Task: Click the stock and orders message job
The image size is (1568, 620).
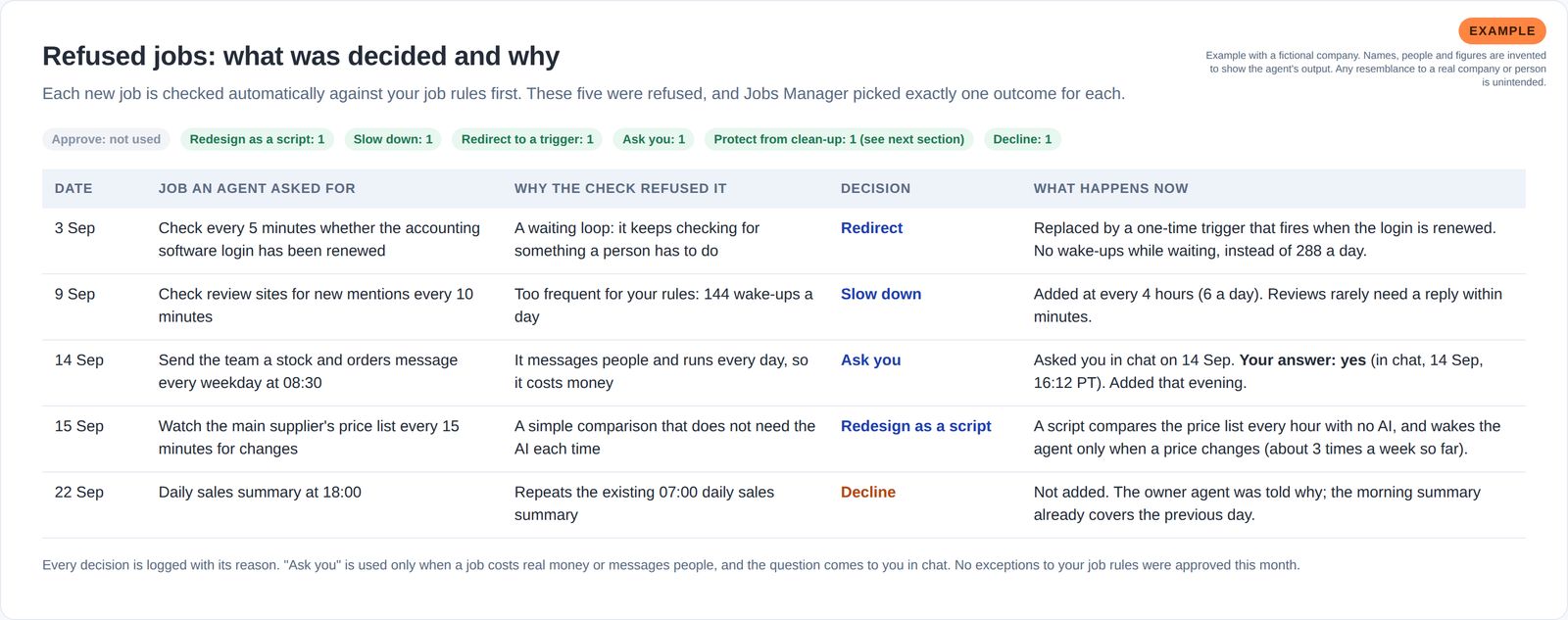Action: tap(308, 371)
